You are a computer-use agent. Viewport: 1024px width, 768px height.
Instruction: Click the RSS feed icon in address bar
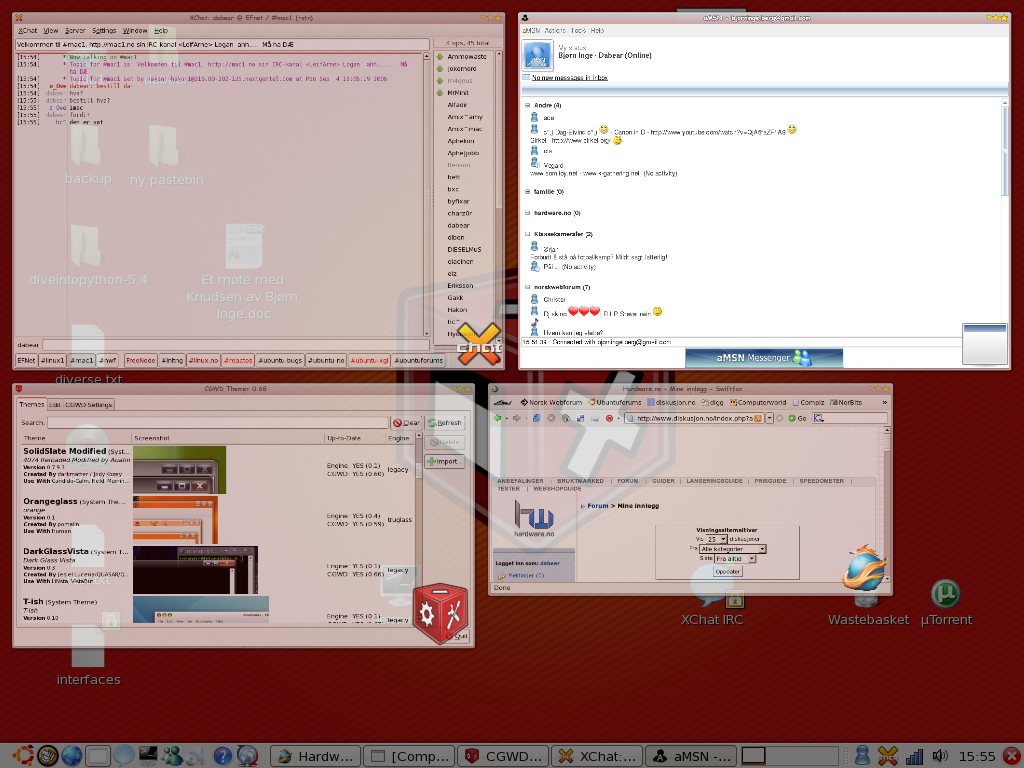[x=758, y=418]
